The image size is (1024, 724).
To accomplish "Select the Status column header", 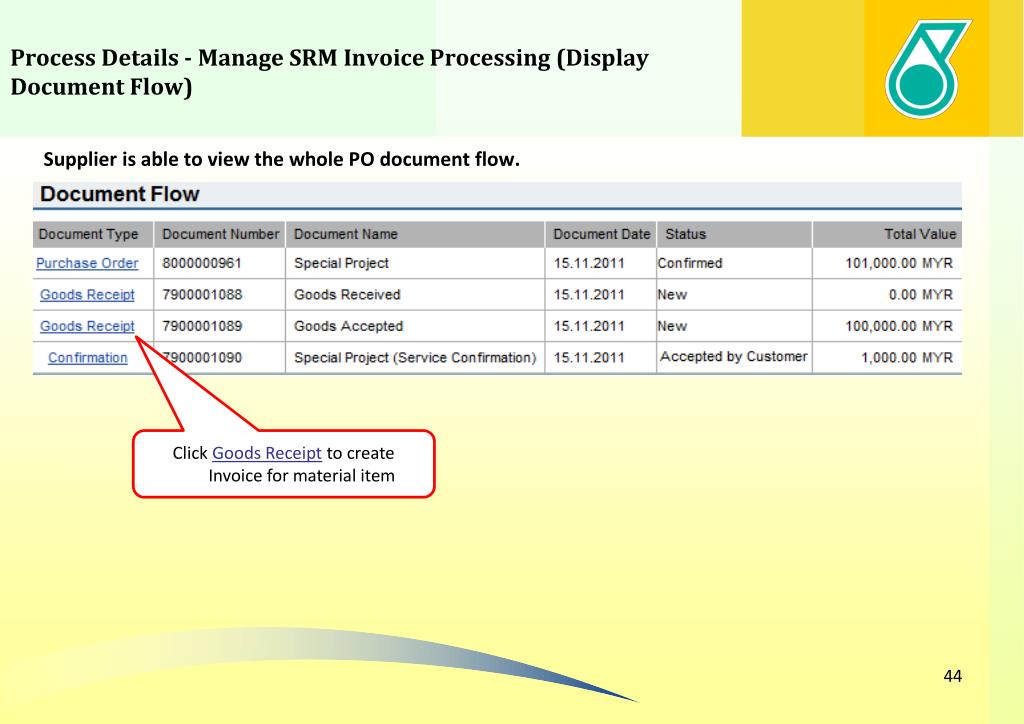I will coord(735,234).
